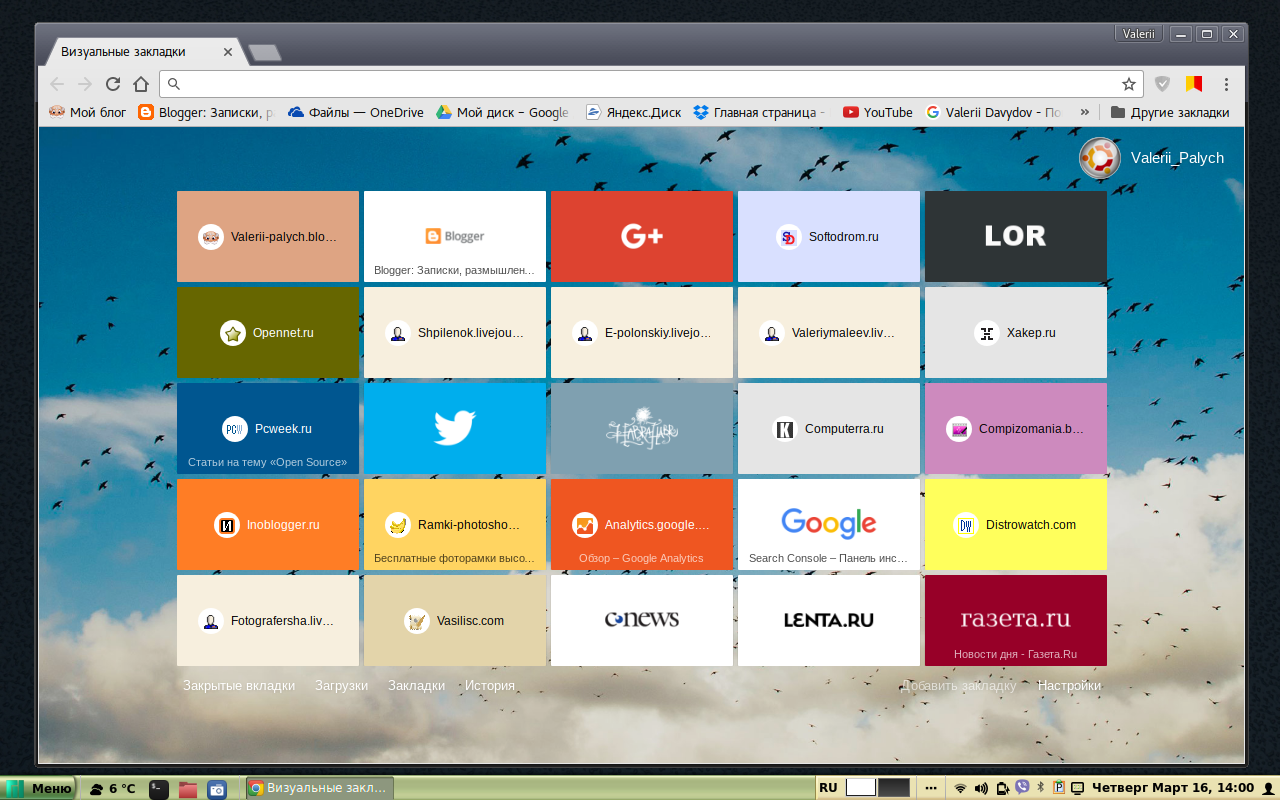Open the Xakep.ru tile
The image size is (1280, 800).
tap(1016, 333)
